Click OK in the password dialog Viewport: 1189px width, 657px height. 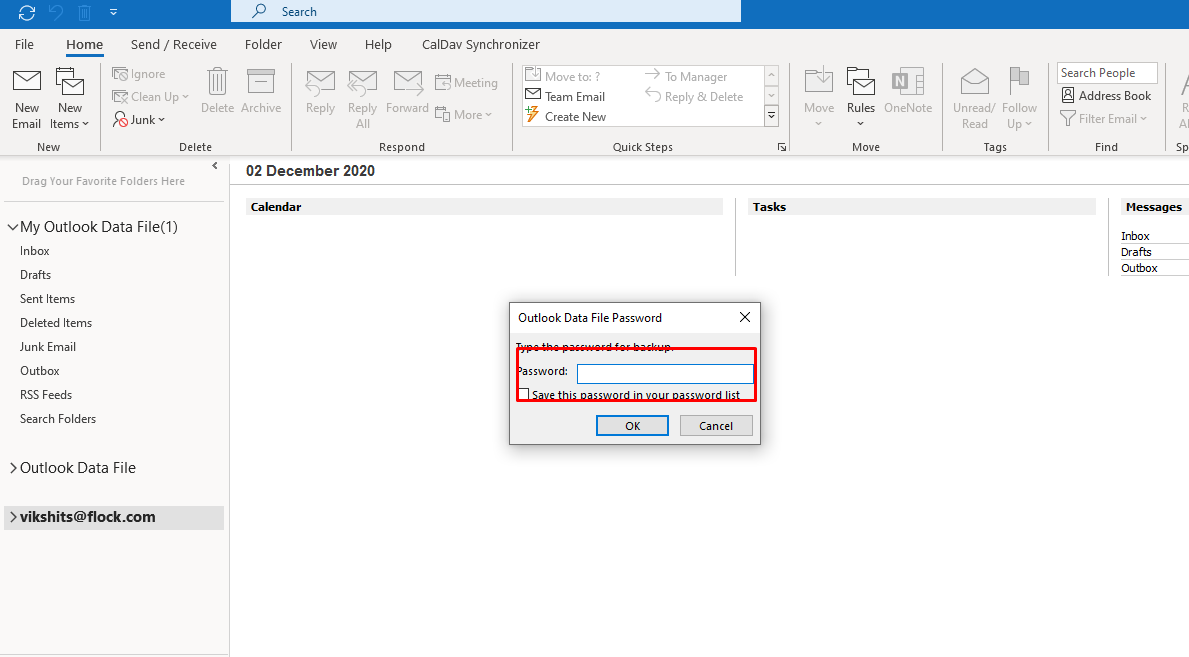click(x=632, y=426)
